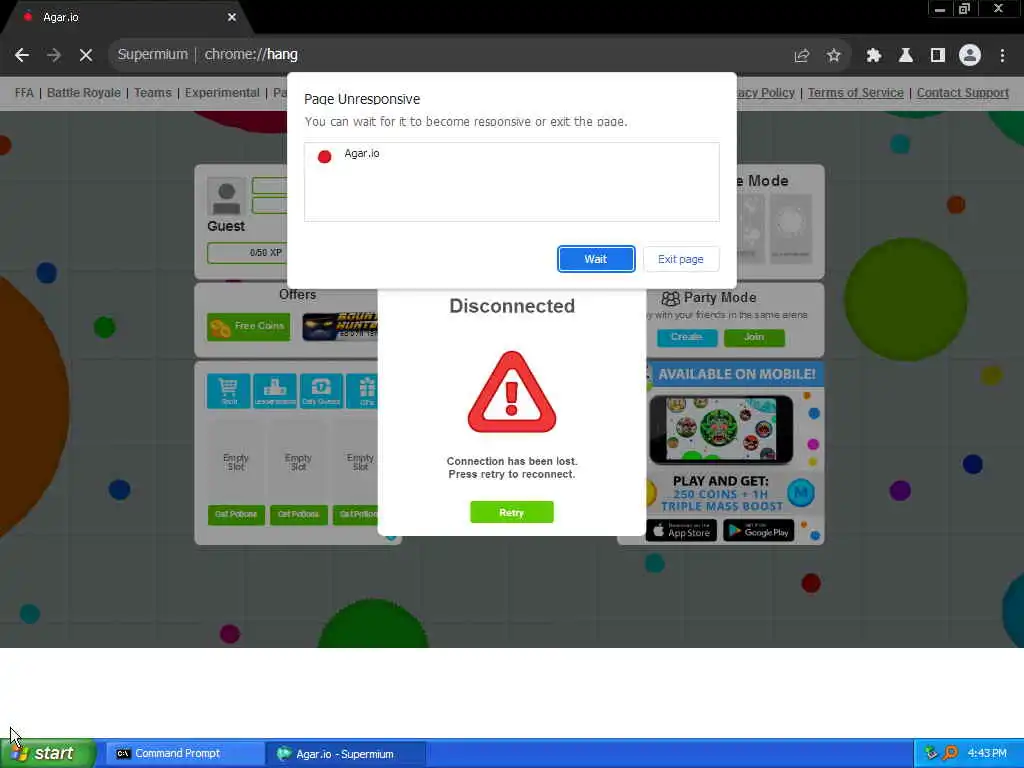Switch to Command Prompt in taskbar
The height and width of the screenshot is (768, 1024).
point(185,754)
